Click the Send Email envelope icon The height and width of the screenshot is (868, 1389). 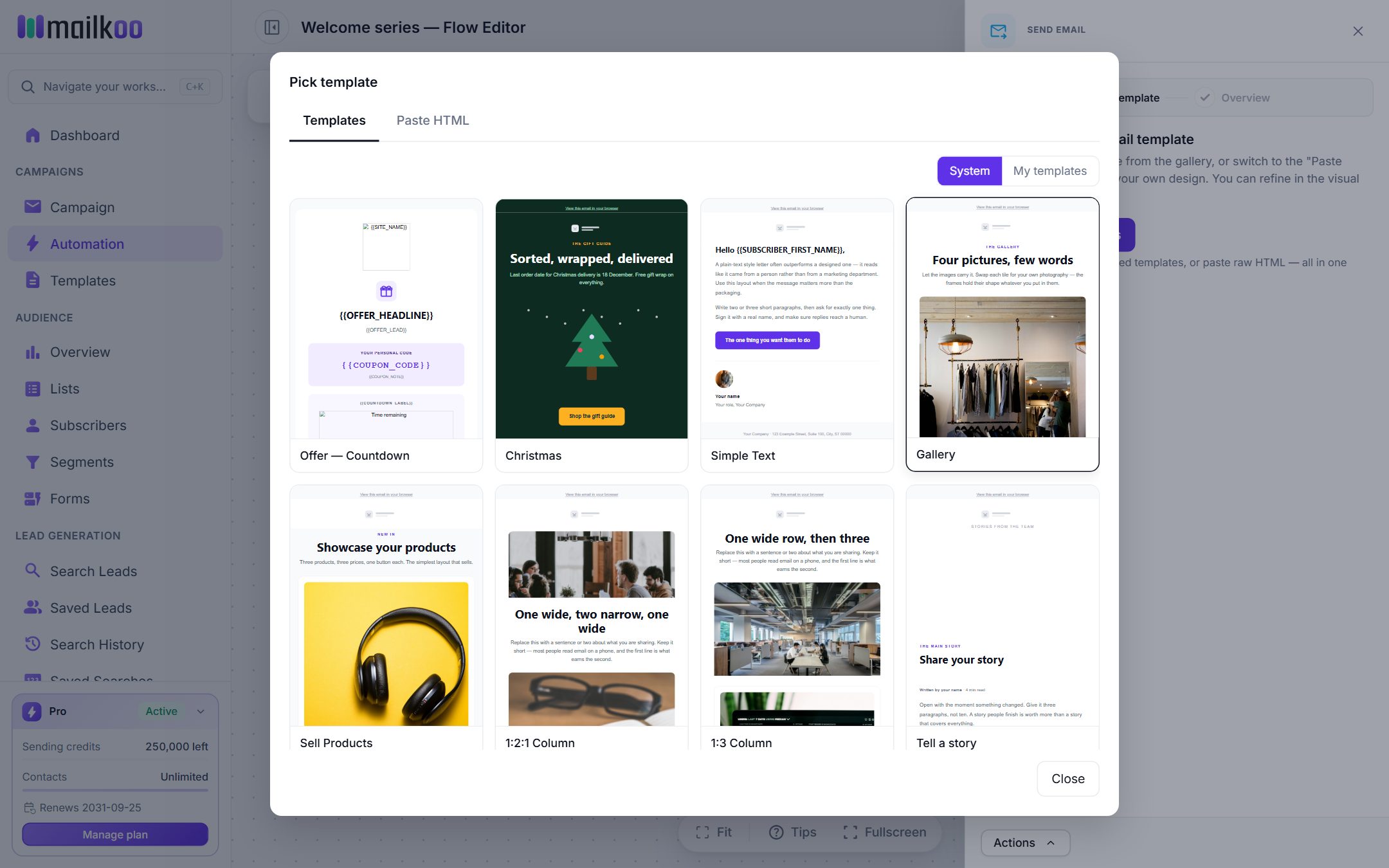pos(998,30)
